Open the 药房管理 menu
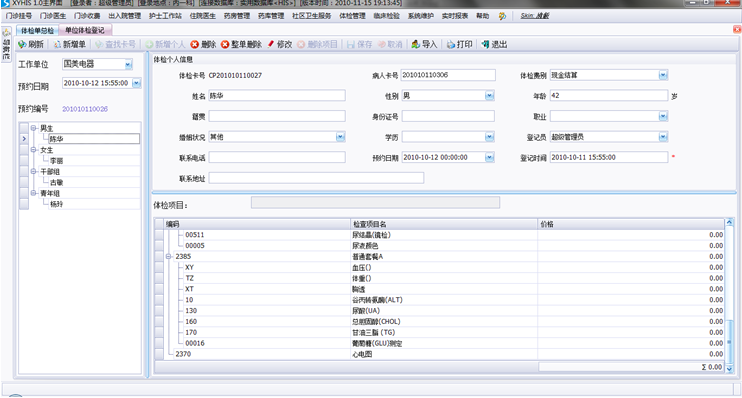 tap(237, 16)
